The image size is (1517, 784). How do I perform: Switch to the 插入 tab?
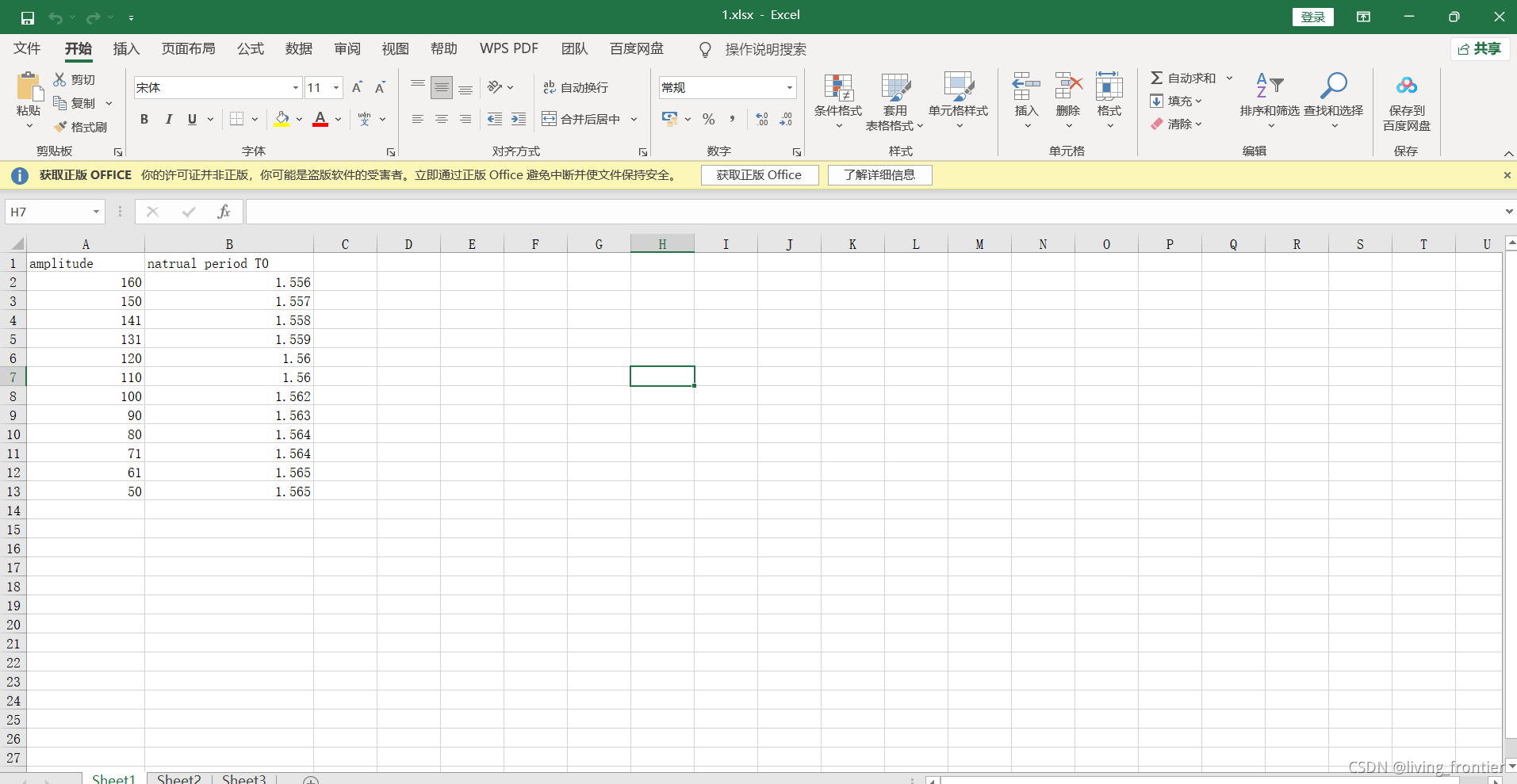pos(126,49)
